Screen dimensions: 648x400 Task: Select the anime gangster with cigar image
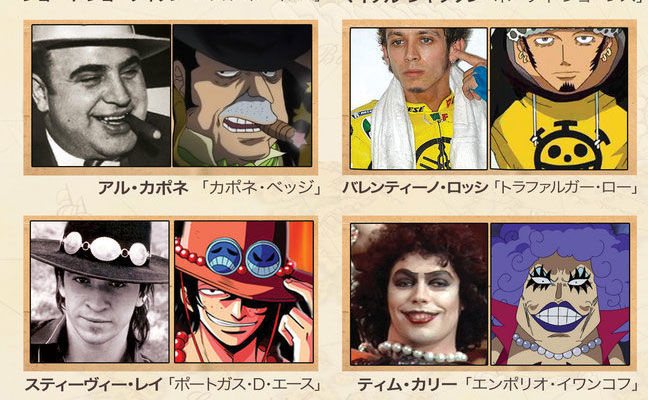coord(243,95)
